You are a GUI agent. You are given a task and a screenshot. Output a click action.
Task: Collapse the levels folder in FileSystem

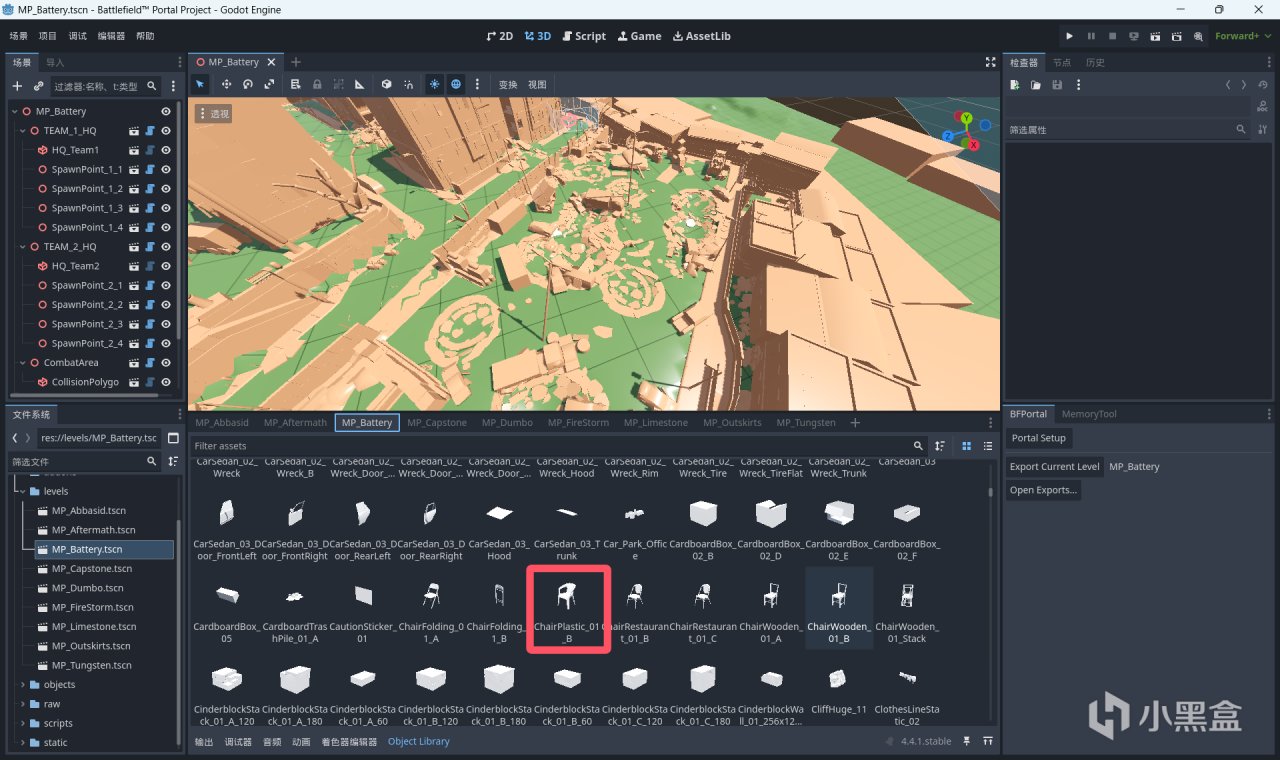pyautogui.click(x=22, y=491)
